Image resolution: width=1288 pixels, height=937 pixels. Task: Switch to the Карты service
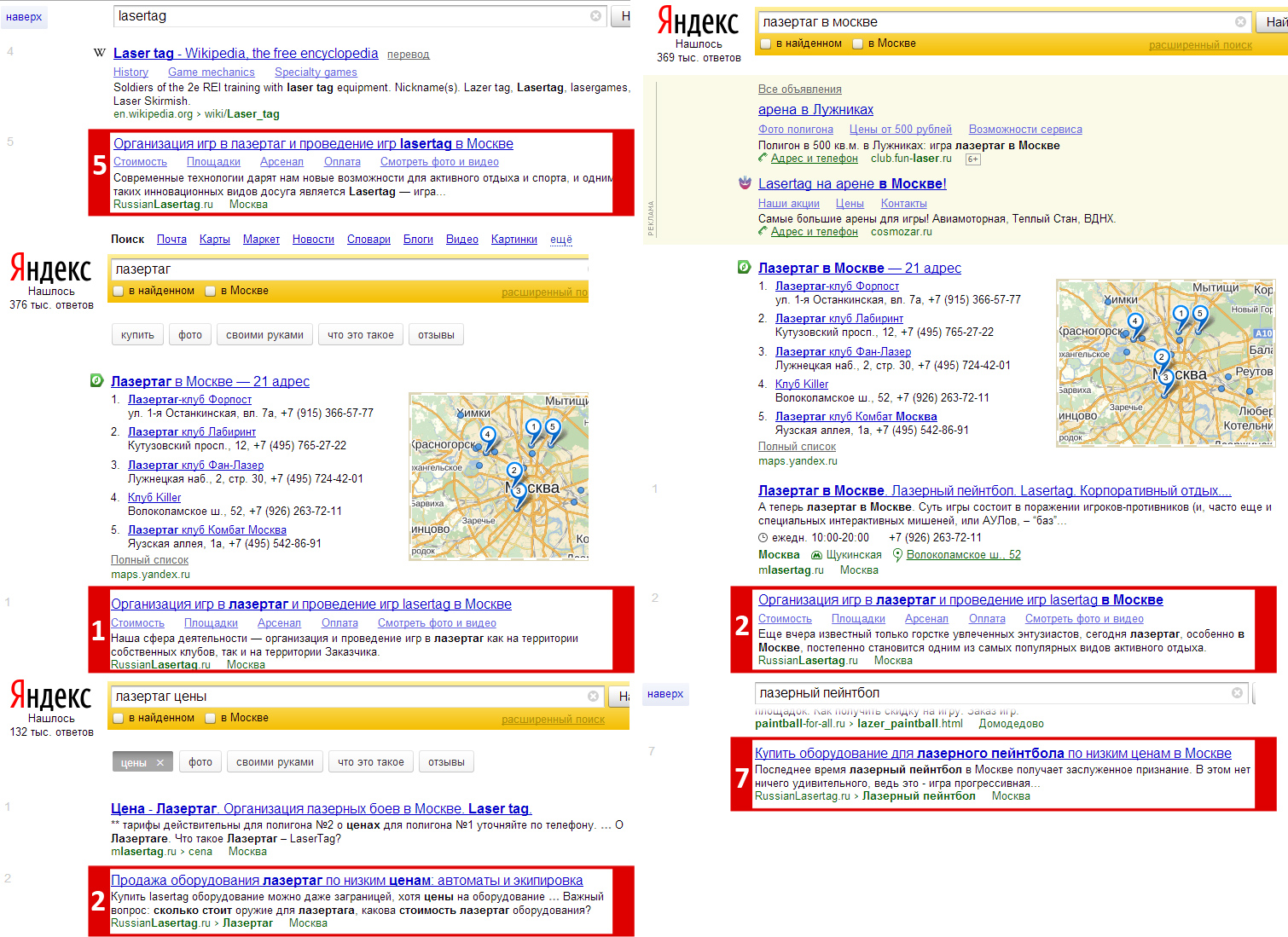coord(215,240)
